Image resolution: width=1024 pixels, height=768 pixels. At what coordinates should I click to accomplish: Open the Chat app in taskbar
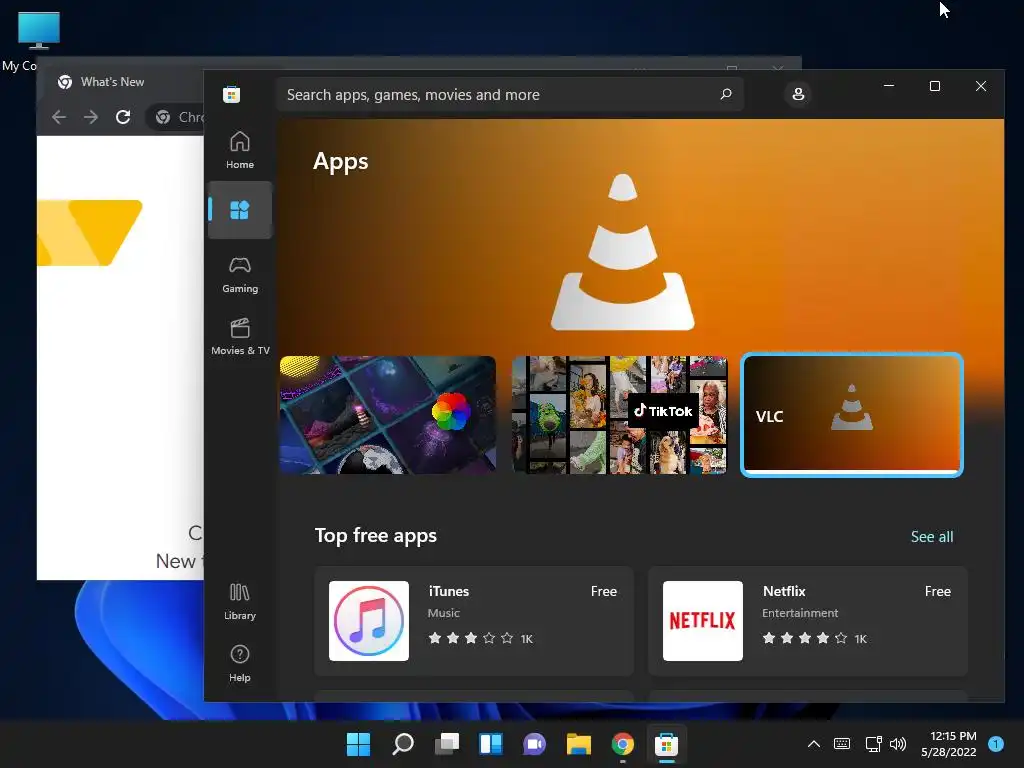pos(534,744)
